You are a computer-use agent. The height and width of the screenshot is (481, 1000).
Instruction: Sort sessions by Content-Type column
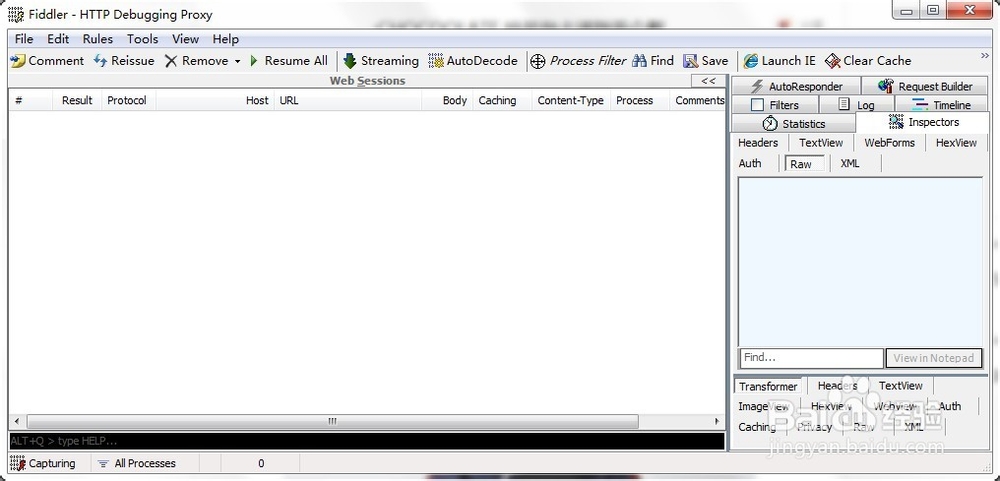(x=571, y=100)
